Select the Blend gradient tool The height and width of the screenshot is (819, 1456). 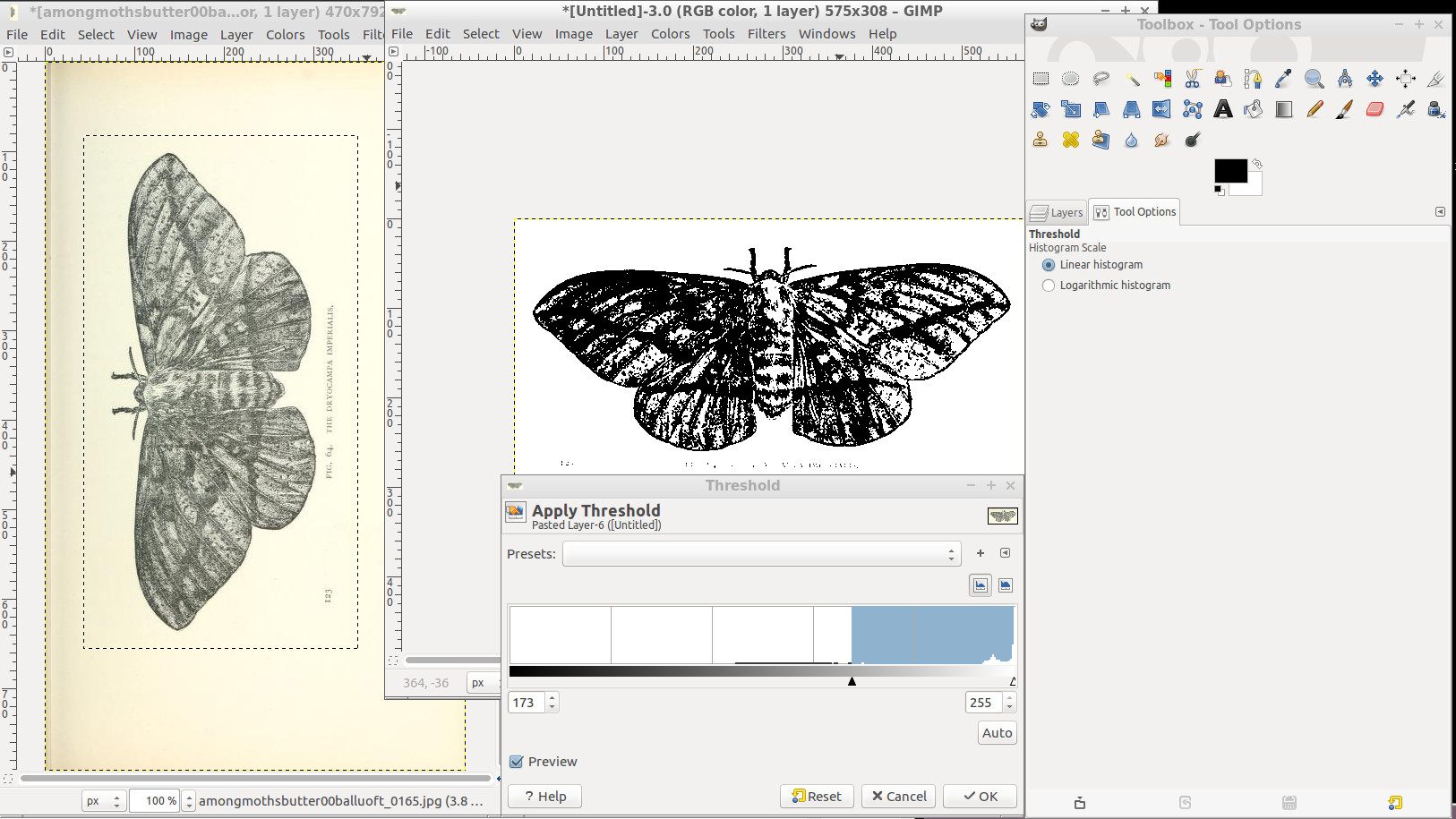[1284, 109]
